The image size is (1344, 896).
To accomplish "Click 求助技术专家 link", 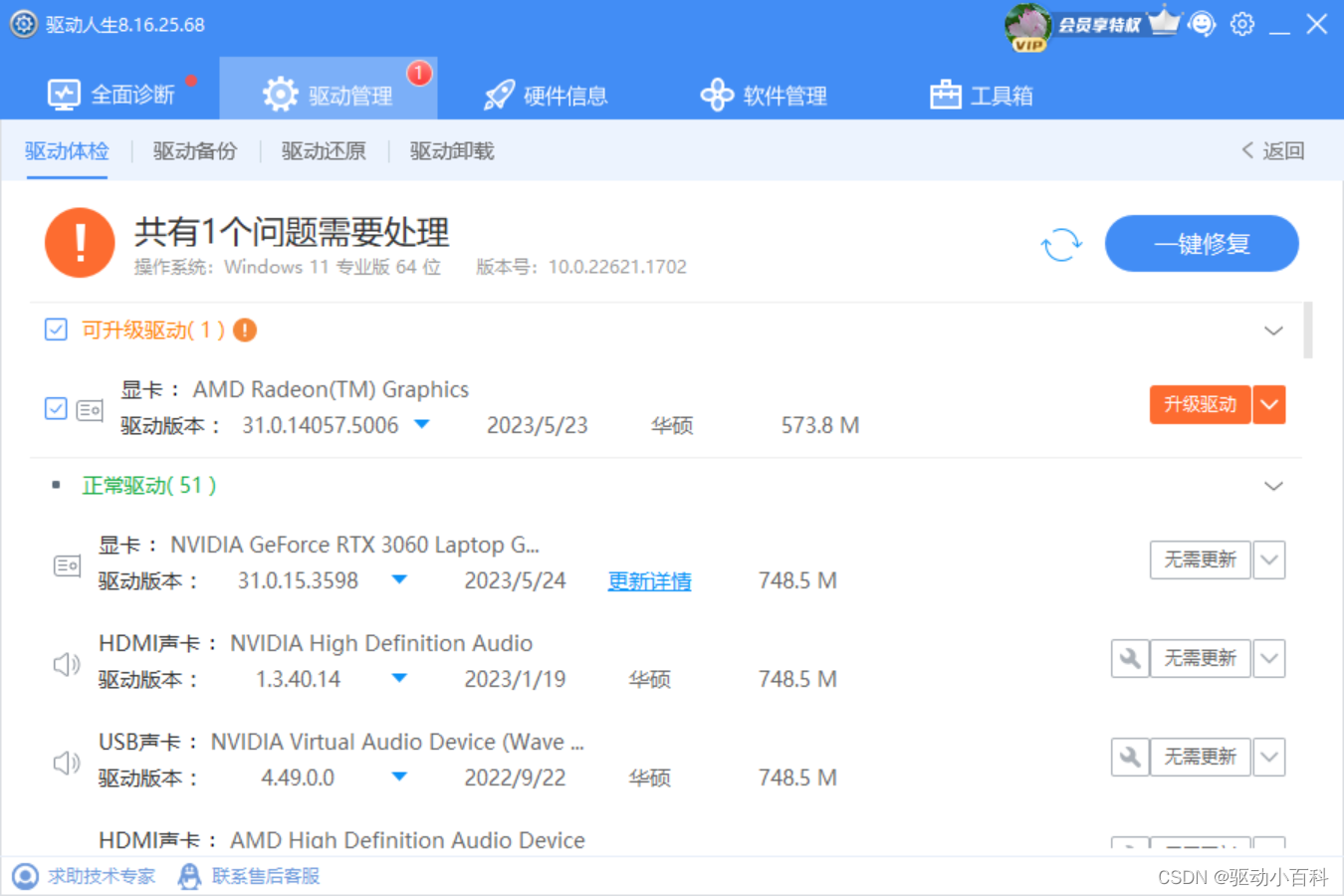I will (102, 876).
